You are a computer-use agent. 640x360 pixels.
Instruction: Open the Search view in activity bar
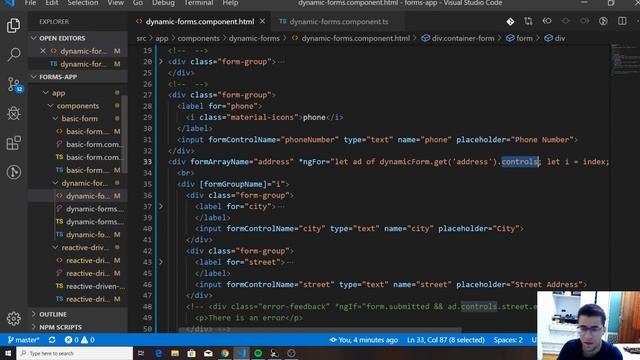pos(13,54)
